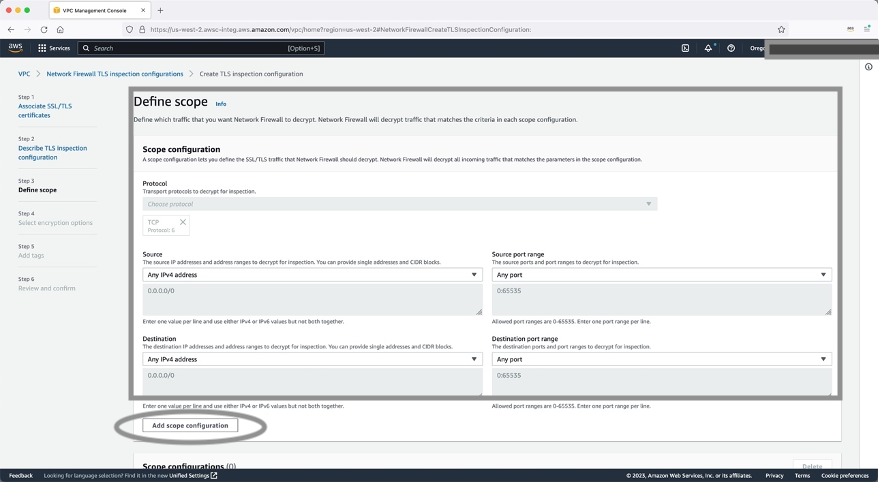Open the Info link beside Define scope

(x=221, y=104)
